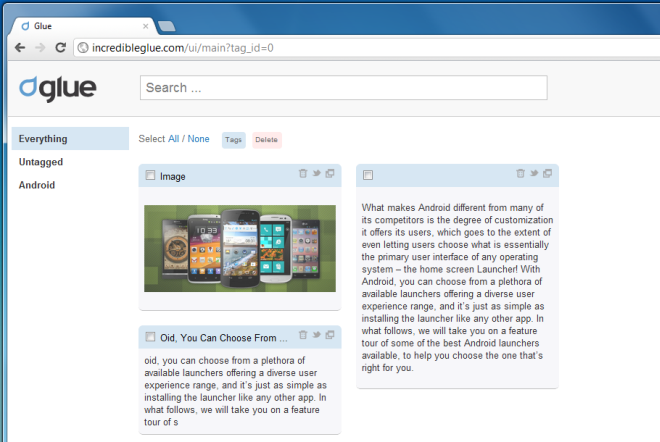Click the open-in-window icon on 'Oid, You Can Choose From' card
The height and width of the screenshot is (442, 660).
tap(330, 334)
